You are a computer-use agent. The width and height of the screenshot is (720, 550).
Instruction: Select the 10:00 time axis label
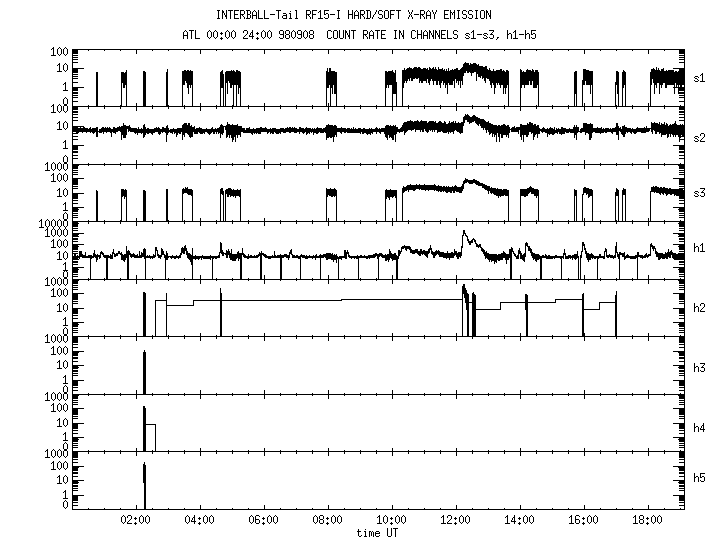pos(392,522)
